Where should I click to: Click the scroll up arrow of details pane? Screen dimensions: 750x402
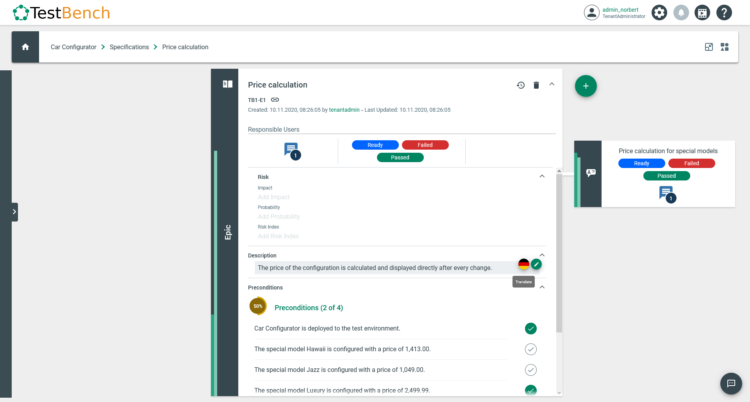(559, 171)
